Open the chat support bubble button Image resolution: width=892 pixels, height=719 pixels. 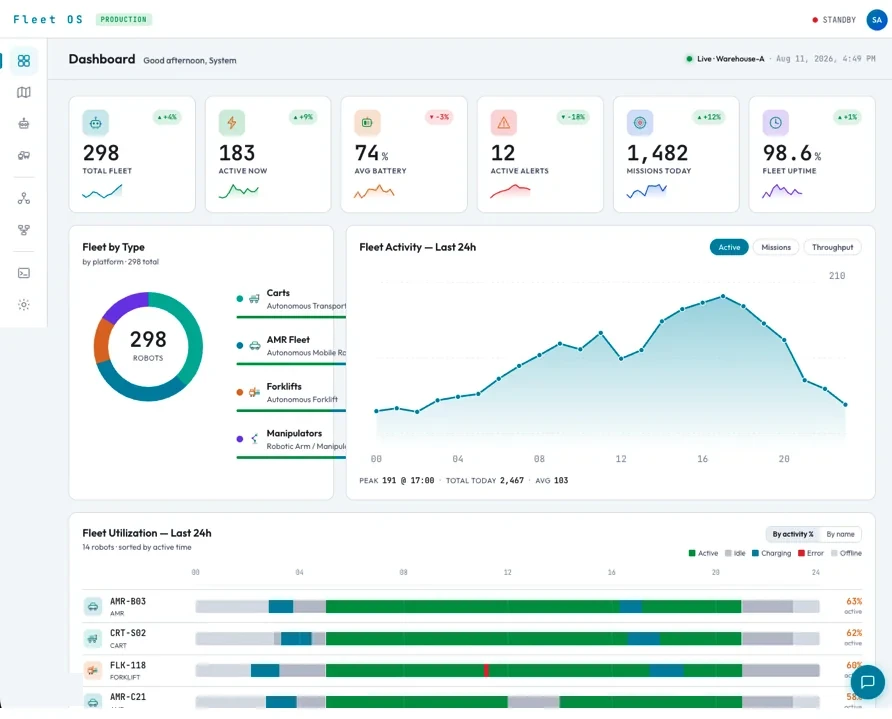click(868, 681)
